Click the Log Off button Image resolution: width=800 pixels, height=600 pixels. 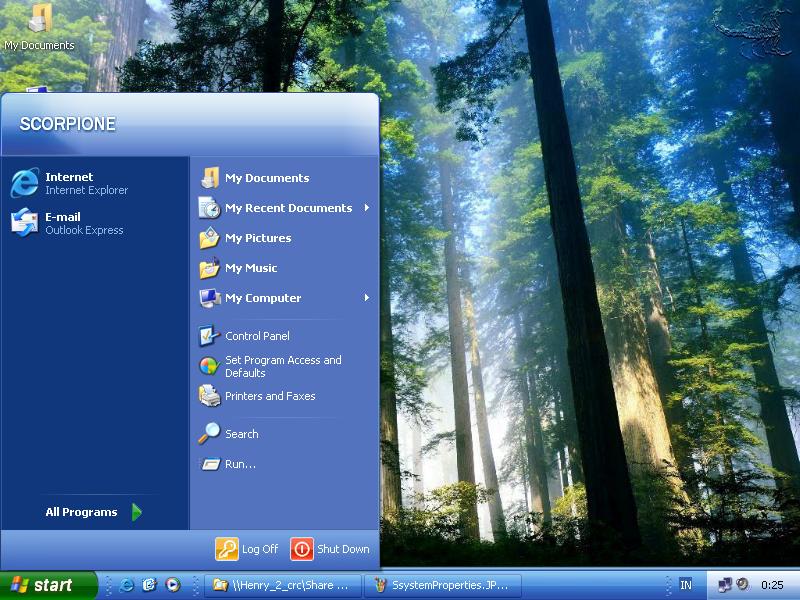(248, 549)
